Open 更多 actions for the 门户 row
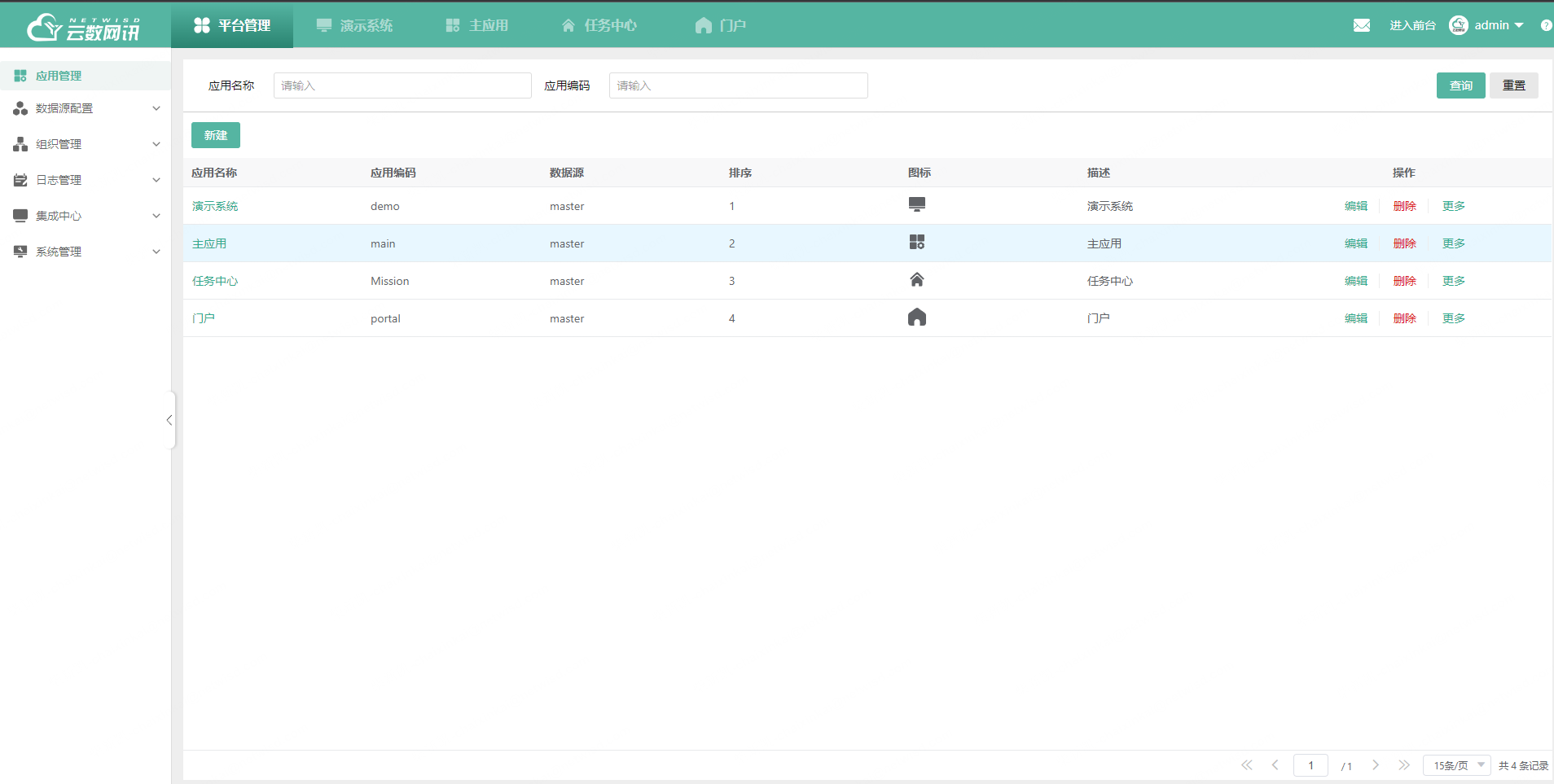Screen dimensions: 1554x784 pyautogui.click(x=1453, y=318)
